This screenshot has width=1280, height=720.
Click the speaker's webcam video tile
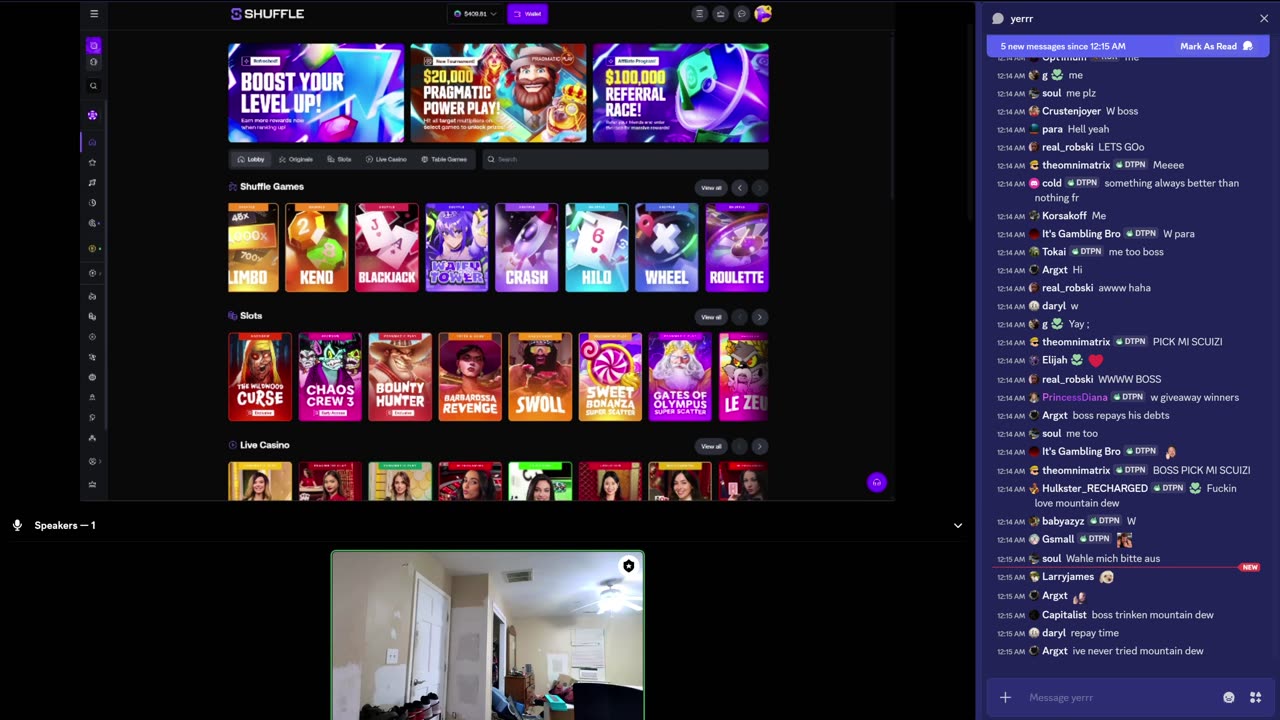pos(488,635)
